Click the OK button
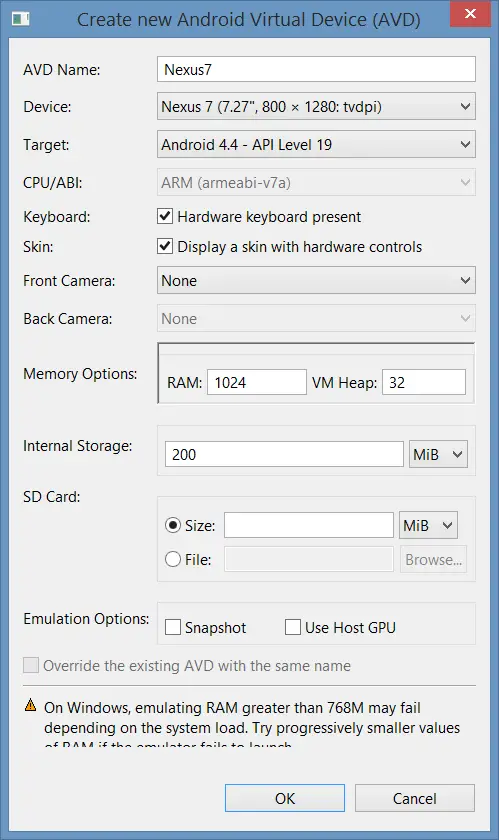Image resolution: width=499 pixels, height=840 pixels. click(285, 798)
